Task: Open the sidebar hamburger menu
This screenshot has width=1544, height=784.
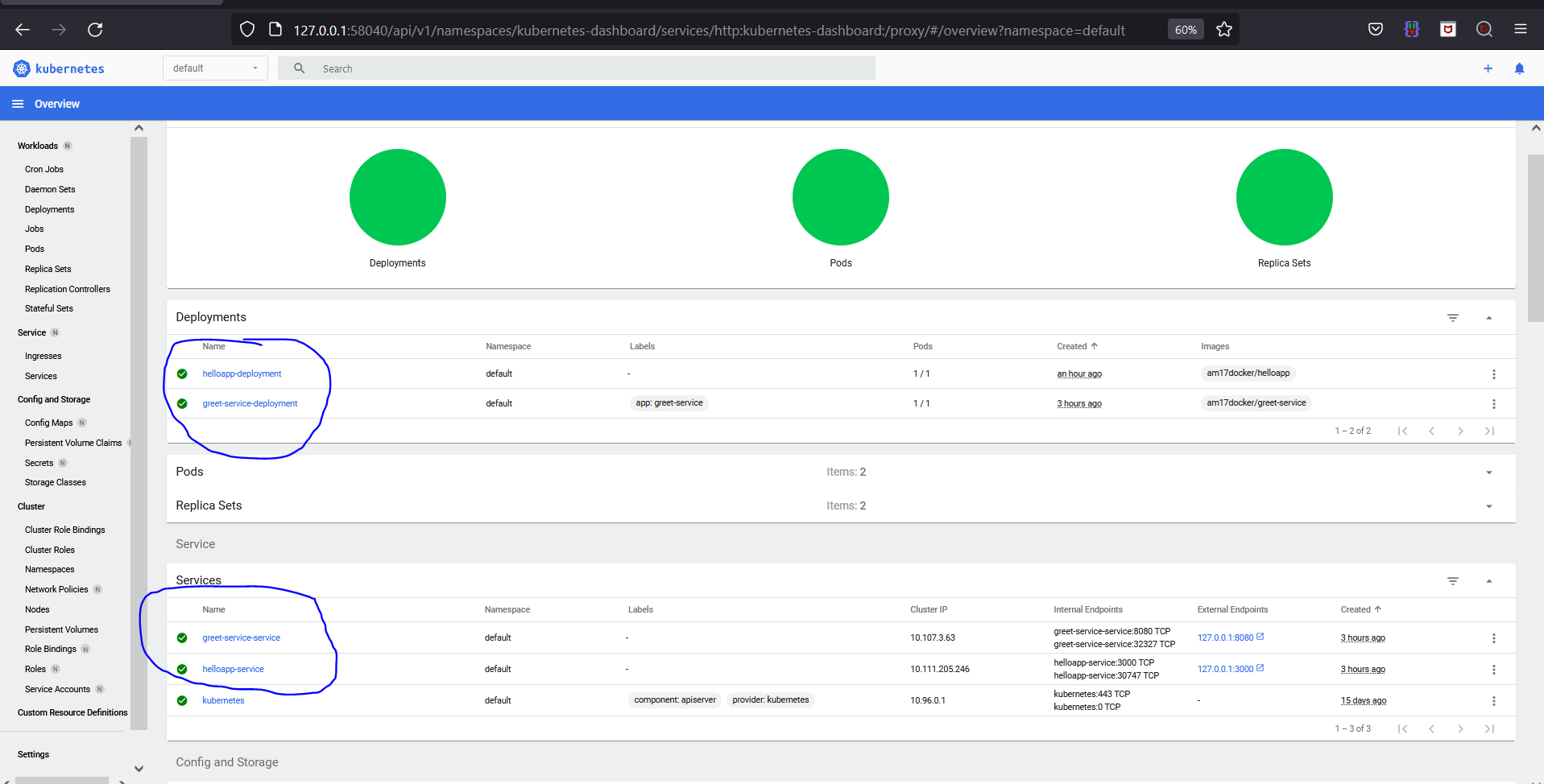Action: tap(18, 103)
